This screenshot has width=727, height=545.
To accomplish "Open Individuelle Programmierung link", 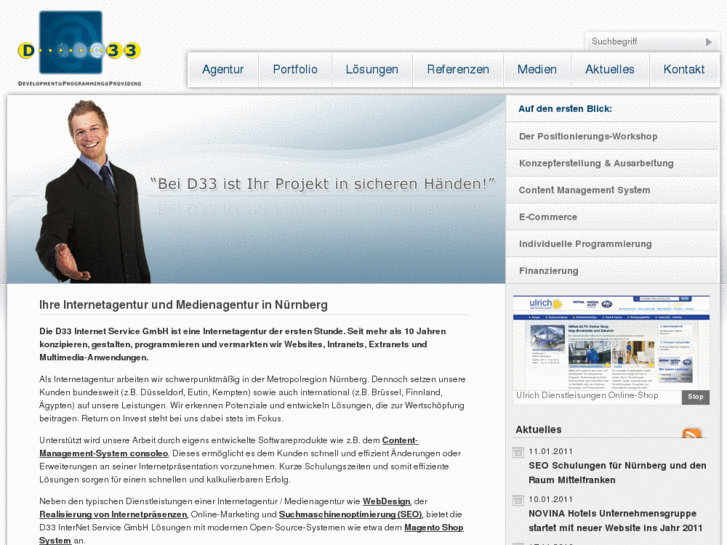I will click(612, 244).
